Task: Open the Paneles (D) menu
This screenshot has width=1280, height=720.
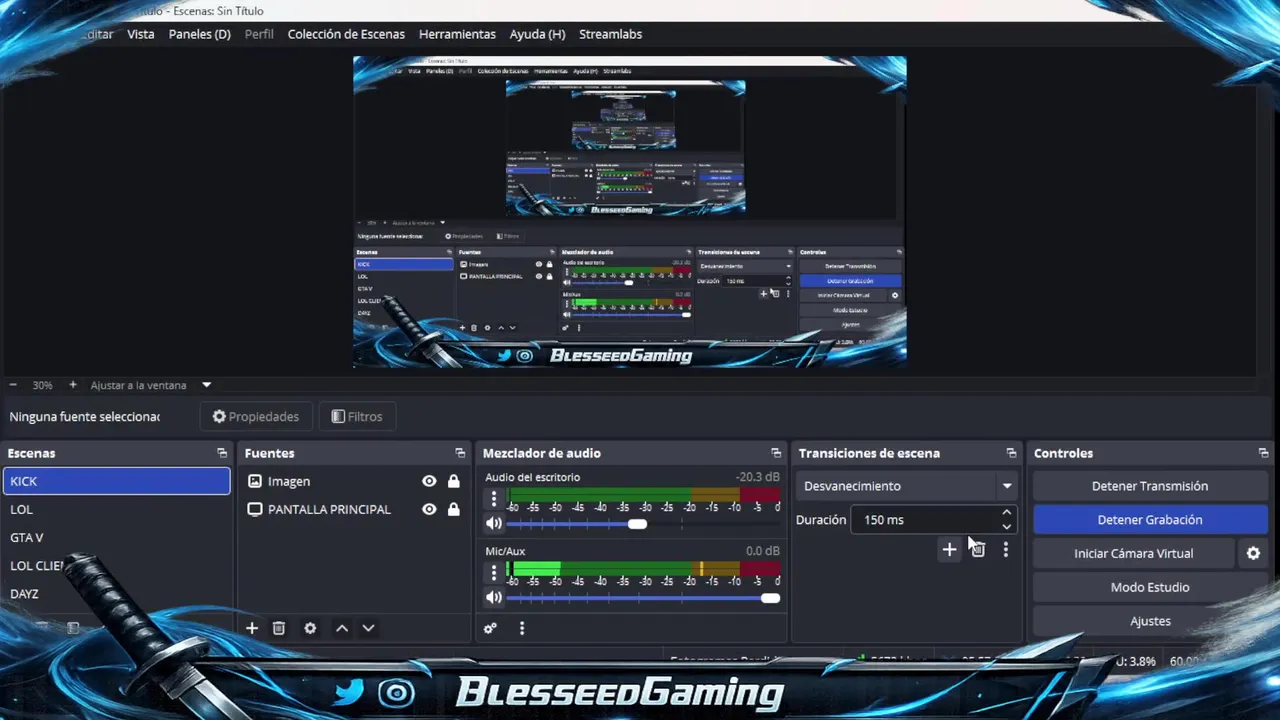Action: [x=200, y=34]
